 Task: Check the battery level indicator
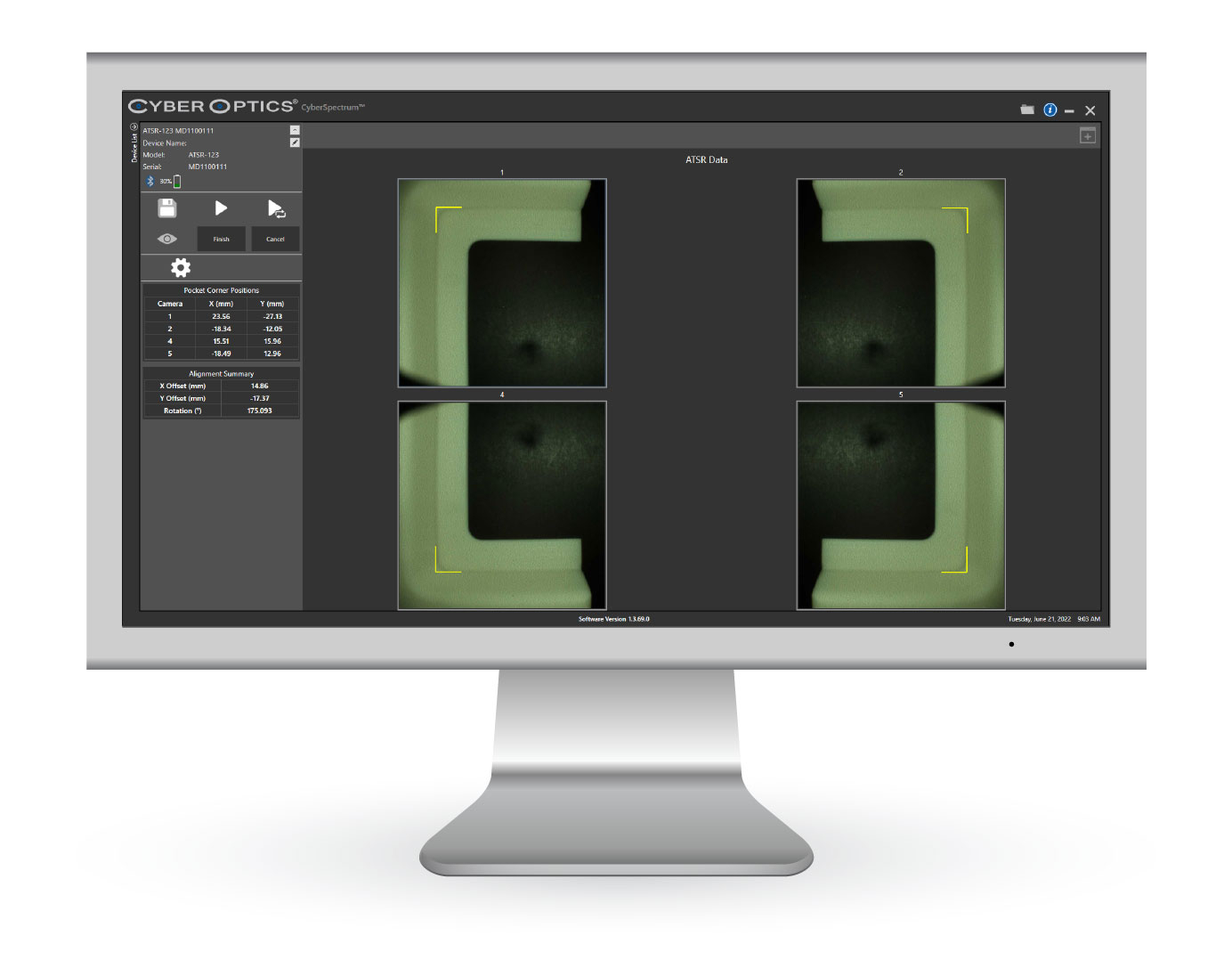[175, 181]
